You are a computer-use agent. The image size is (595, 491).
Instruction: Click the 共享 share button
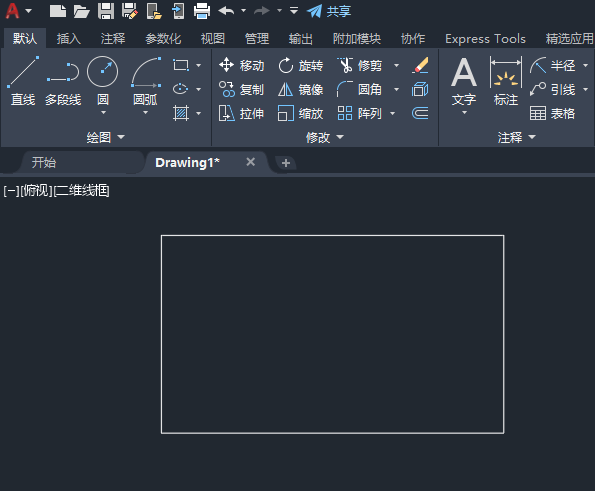coord(329,11)
